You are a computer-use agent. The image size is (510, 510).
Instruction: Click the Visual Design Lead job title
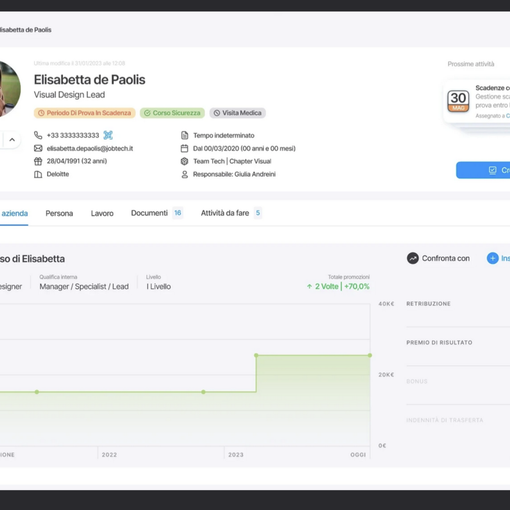69,95
